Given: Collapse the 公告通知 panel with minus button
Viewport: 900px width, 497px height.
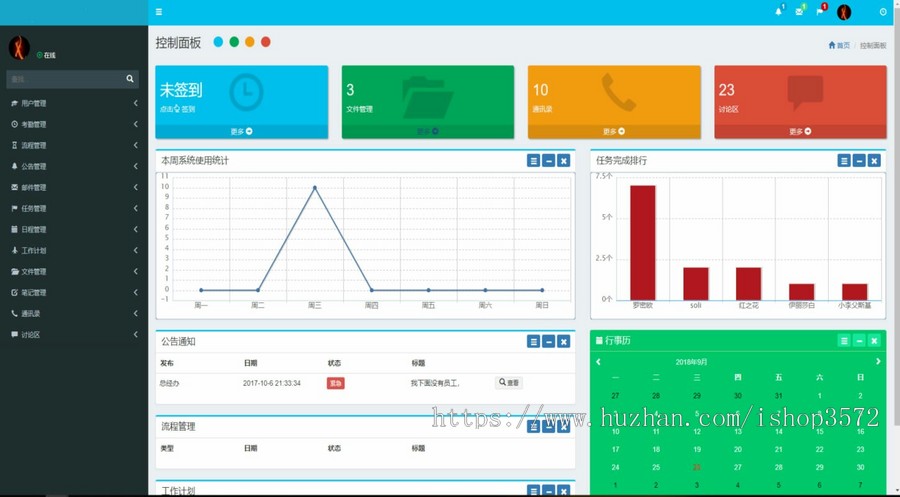Looking at the screenshot, I should click(549, 341).
